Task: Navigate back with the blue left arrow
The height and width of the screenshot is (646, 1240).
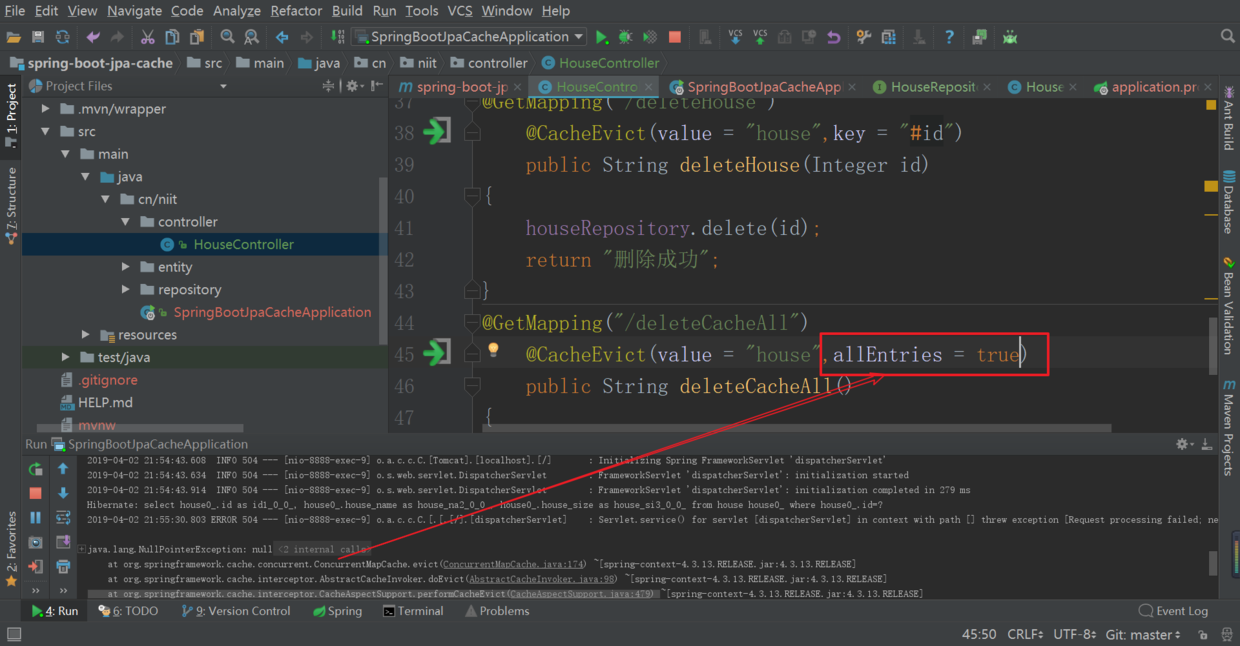Action: pyautogui.click(x=282, y=37)
